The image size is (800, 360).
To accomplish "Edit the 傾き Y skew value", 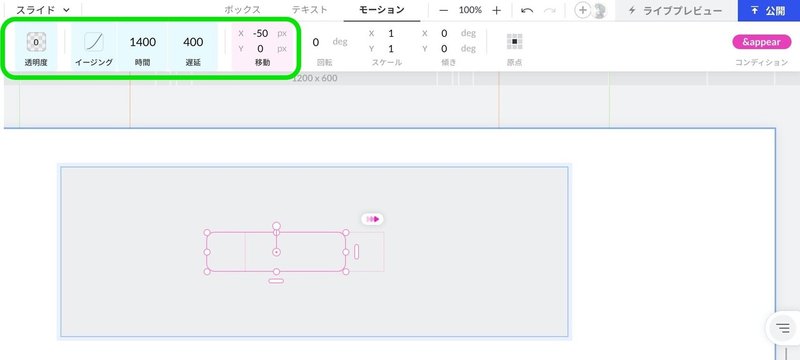I will [x=444, y=49].
